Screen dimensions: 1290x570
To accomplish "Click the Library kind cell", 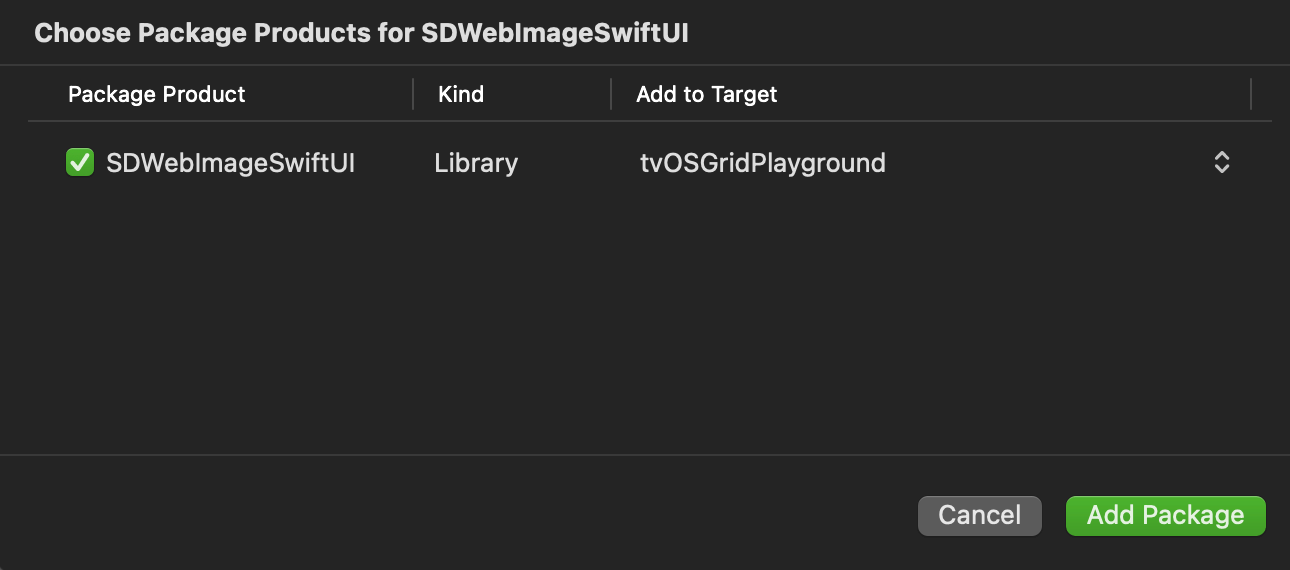I will click(476, 162).
